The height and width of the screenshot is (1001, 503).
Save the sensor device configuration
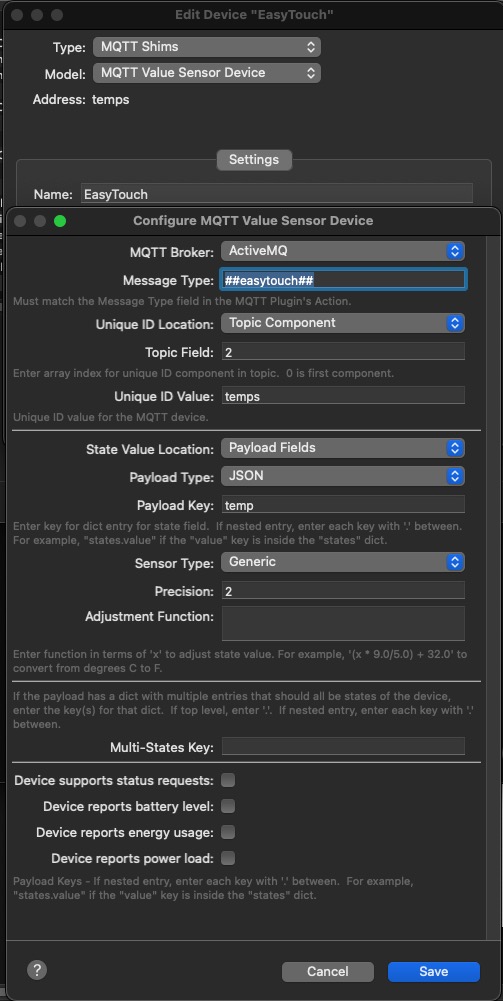[x=433, y=972]
